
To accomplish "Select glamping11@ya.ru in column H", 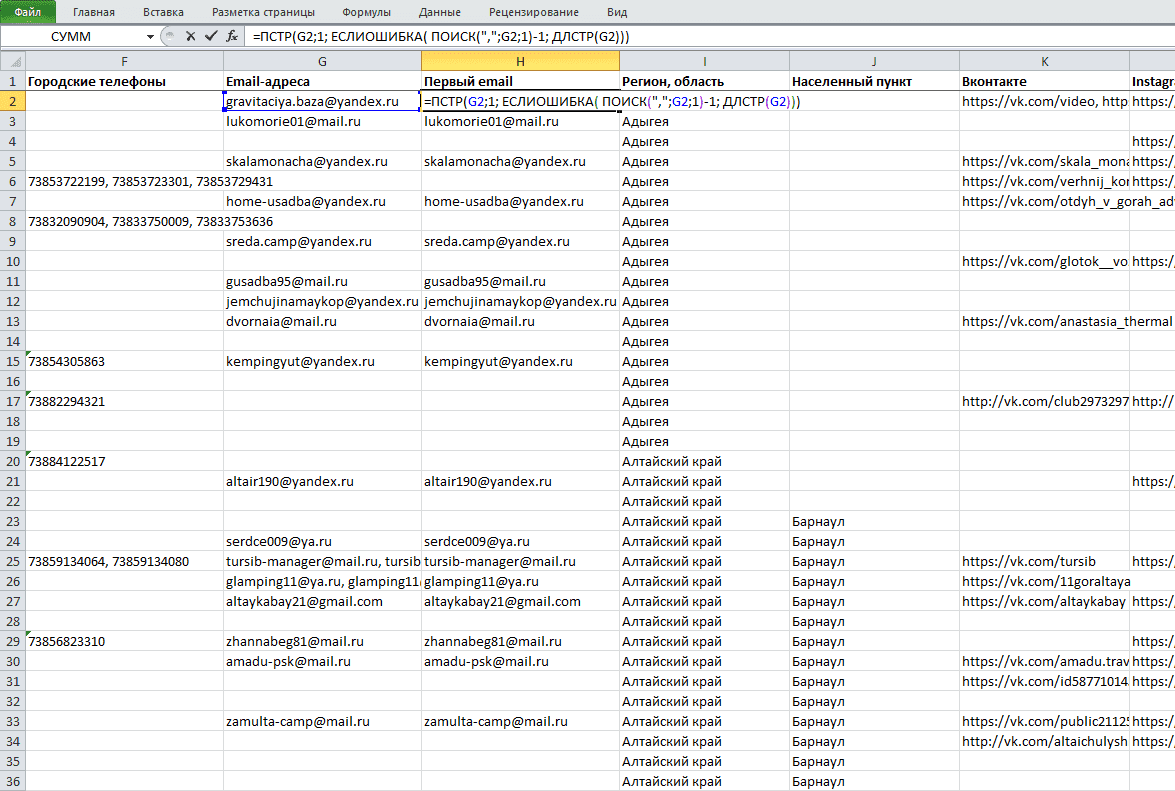I will (520, 581).
